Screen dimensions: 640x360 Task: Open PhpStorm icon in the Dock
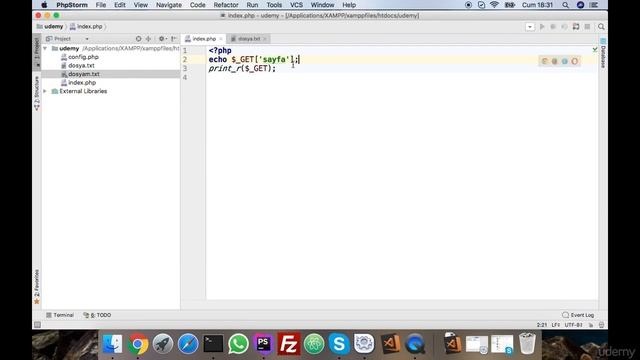(x=264, y=344)
